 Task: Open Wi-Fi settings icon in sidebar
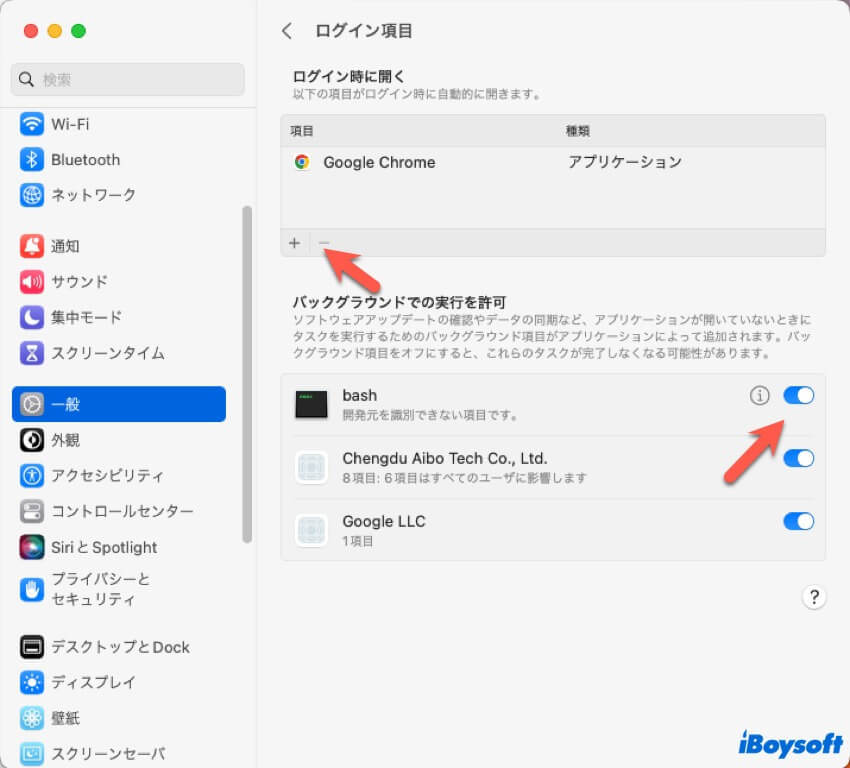tap(31, 124)
